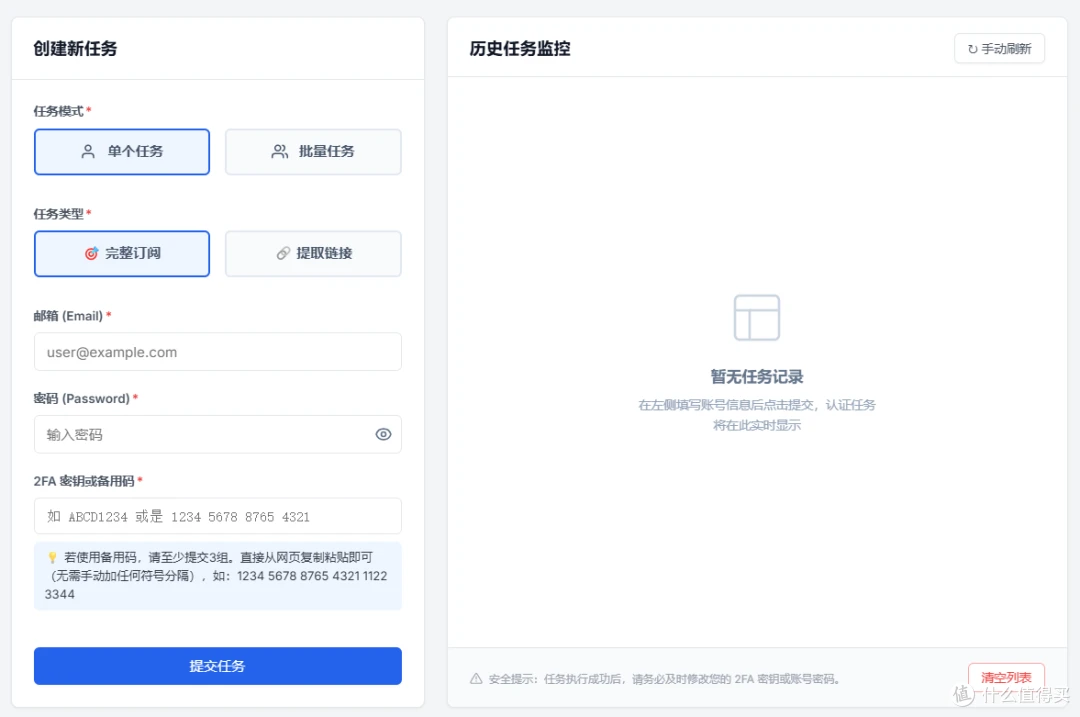1080x717 pixels.
Task: Click the security notice text 安全提示
Action: (x=665, y=679)
